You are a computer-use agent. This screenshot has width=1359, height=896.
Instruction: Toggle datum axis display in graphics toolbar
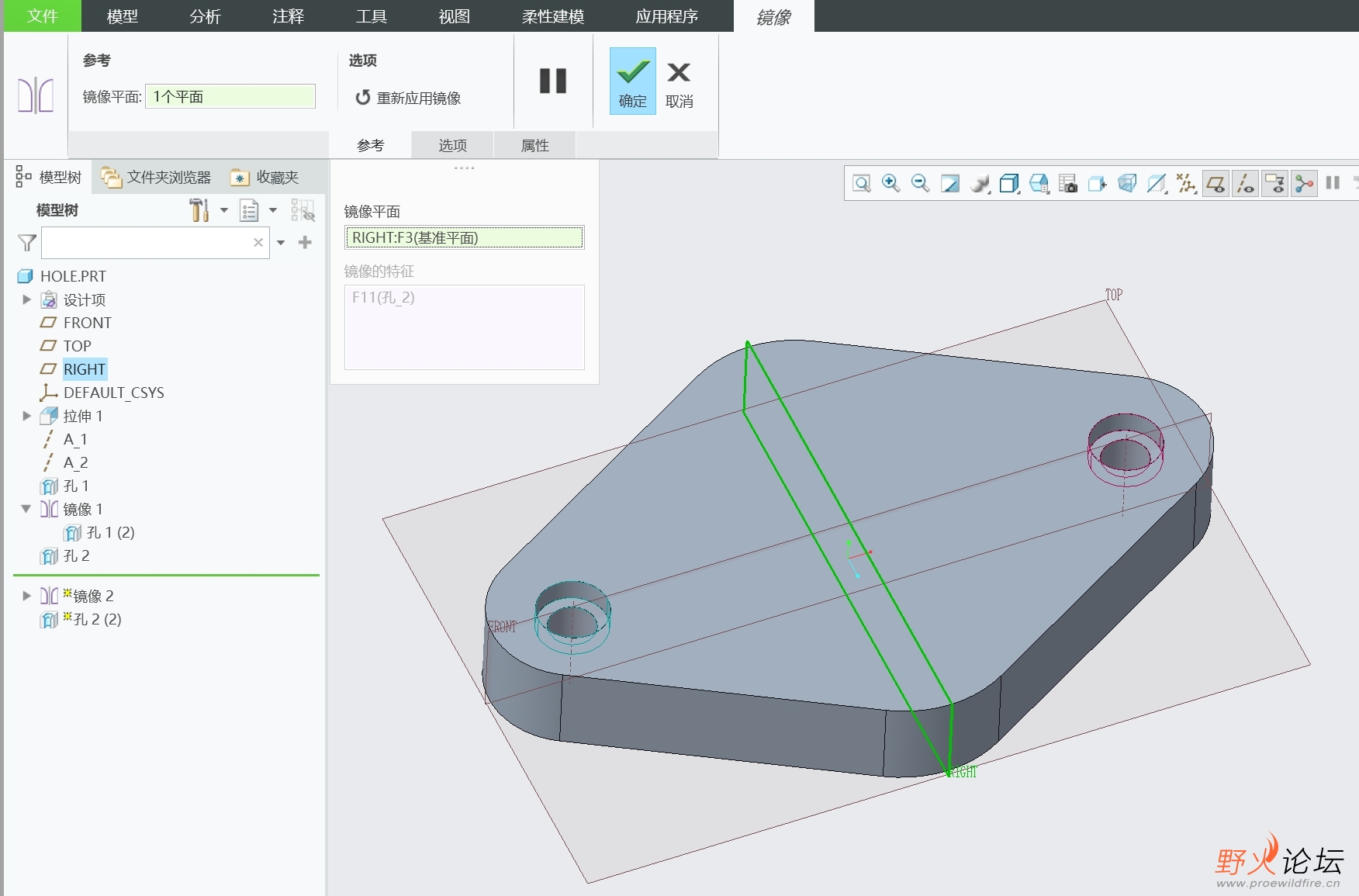point(1245,184)
